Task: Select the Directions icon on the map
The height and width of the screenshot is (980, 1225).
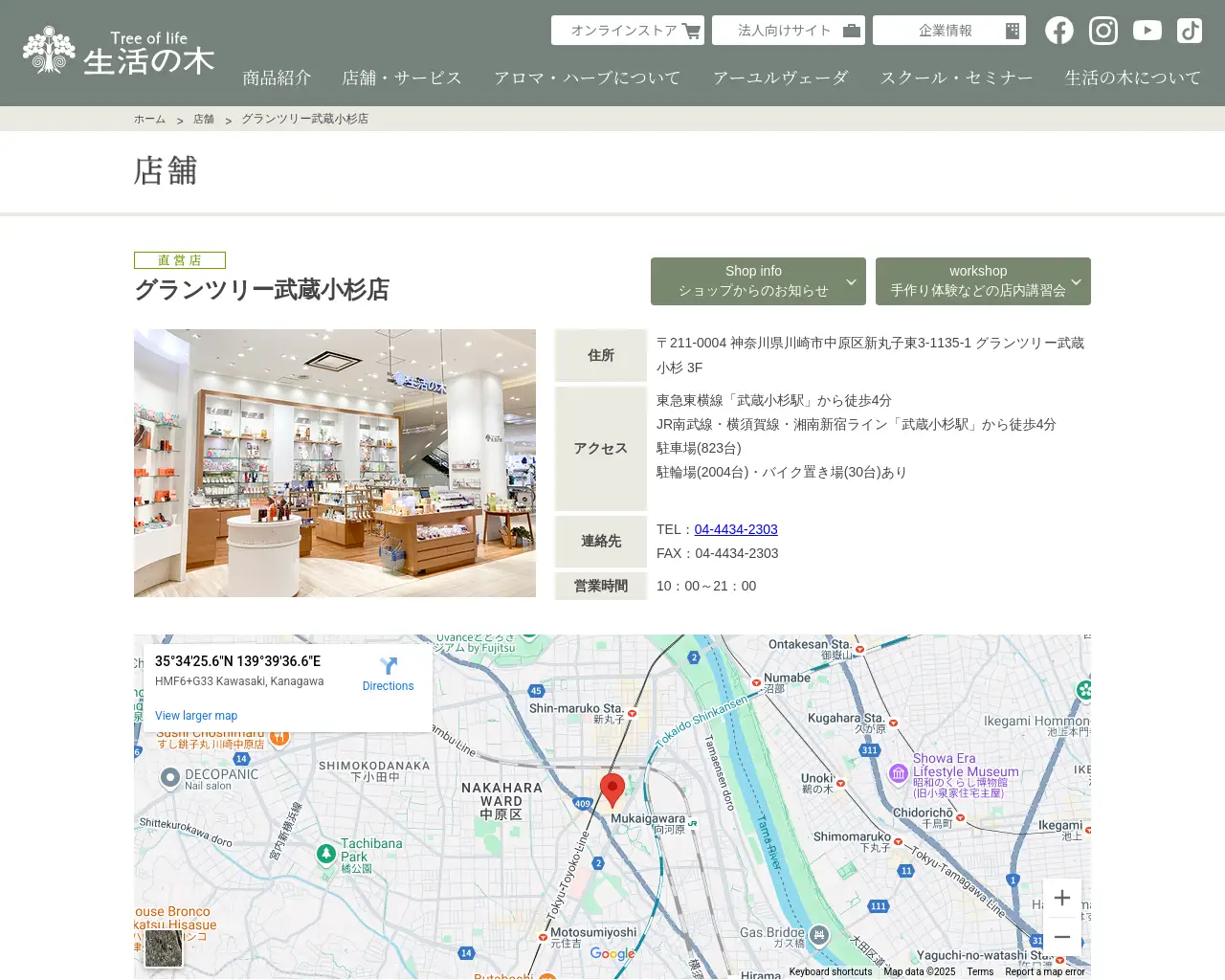Action: click(388, 666)
